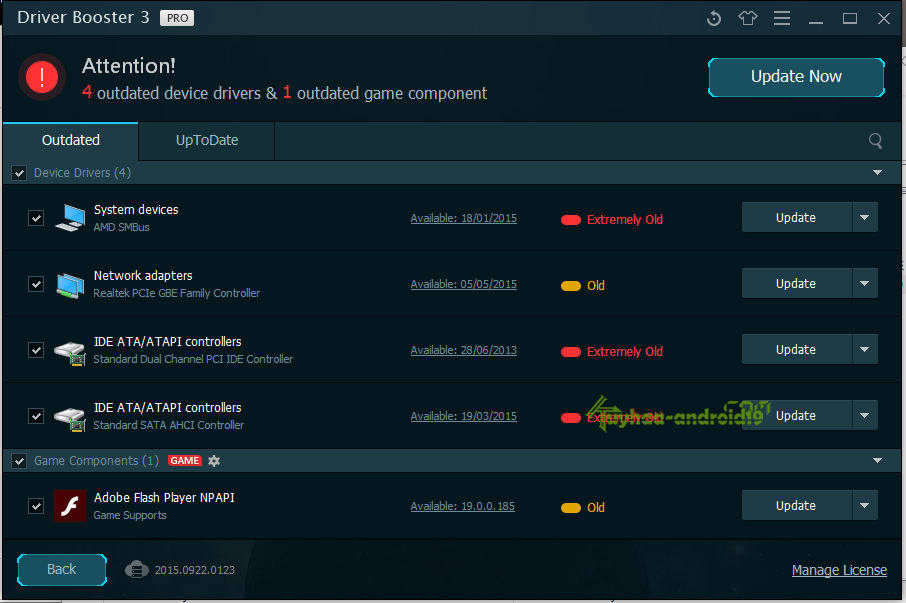Click the search magnifier icon
This screenshot has width=906, height=603.
(875, 141)
